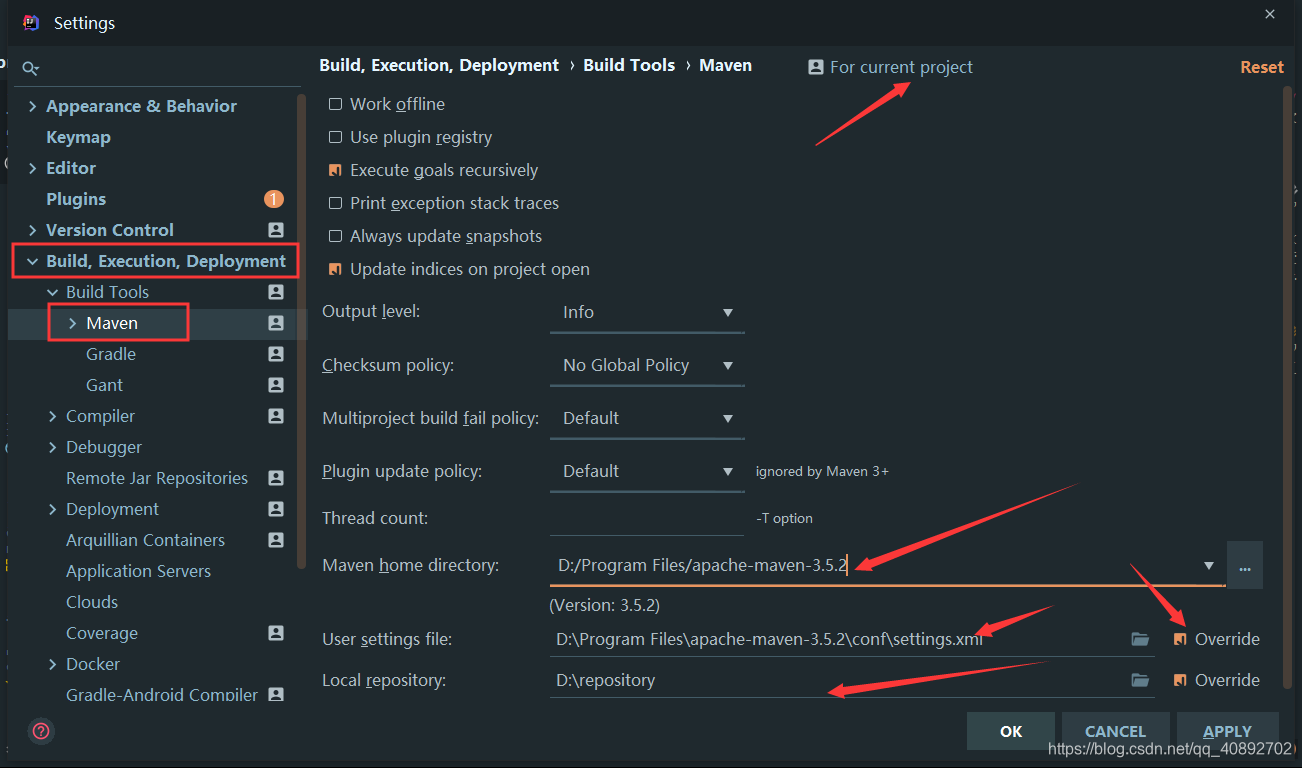Open the Maven home directory browse button
1302x768 pixels.
(1245, 566)
